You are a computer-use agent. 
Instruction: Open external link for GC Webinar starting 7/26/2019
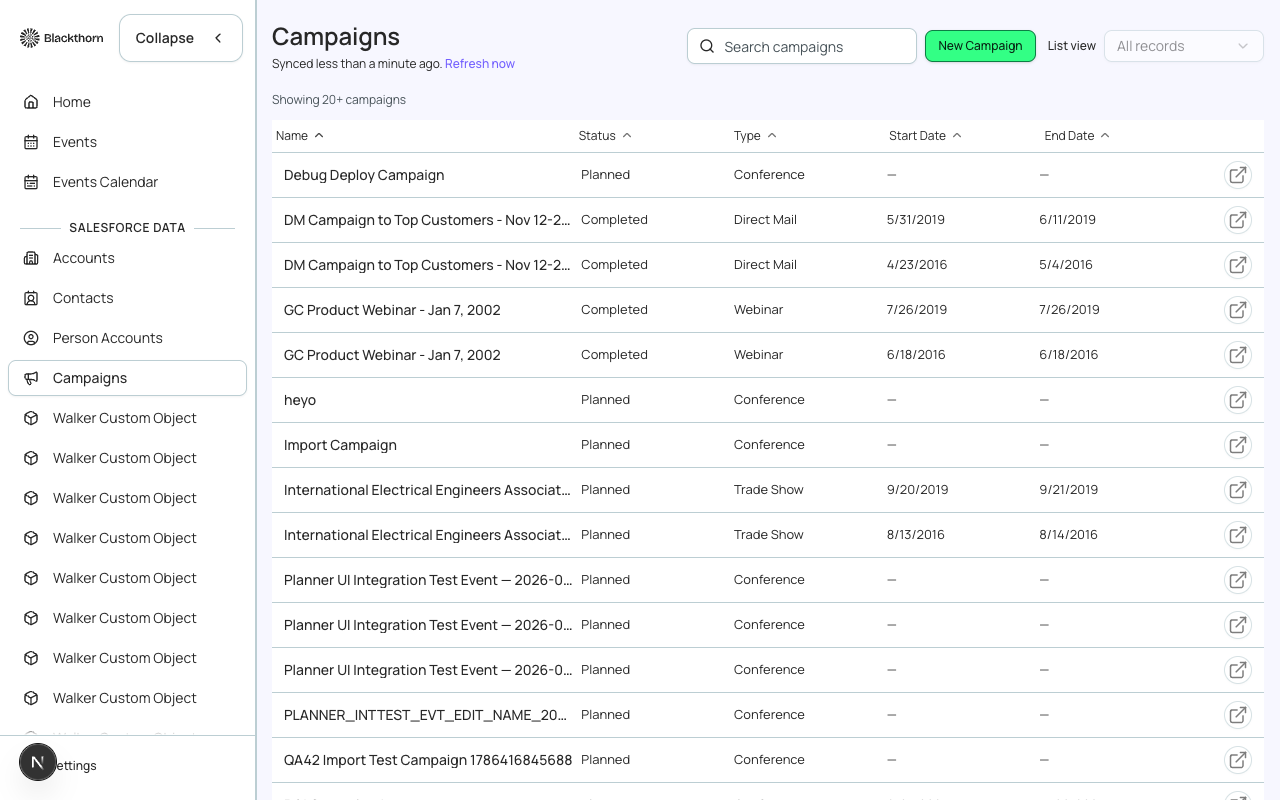point(1238,310)
